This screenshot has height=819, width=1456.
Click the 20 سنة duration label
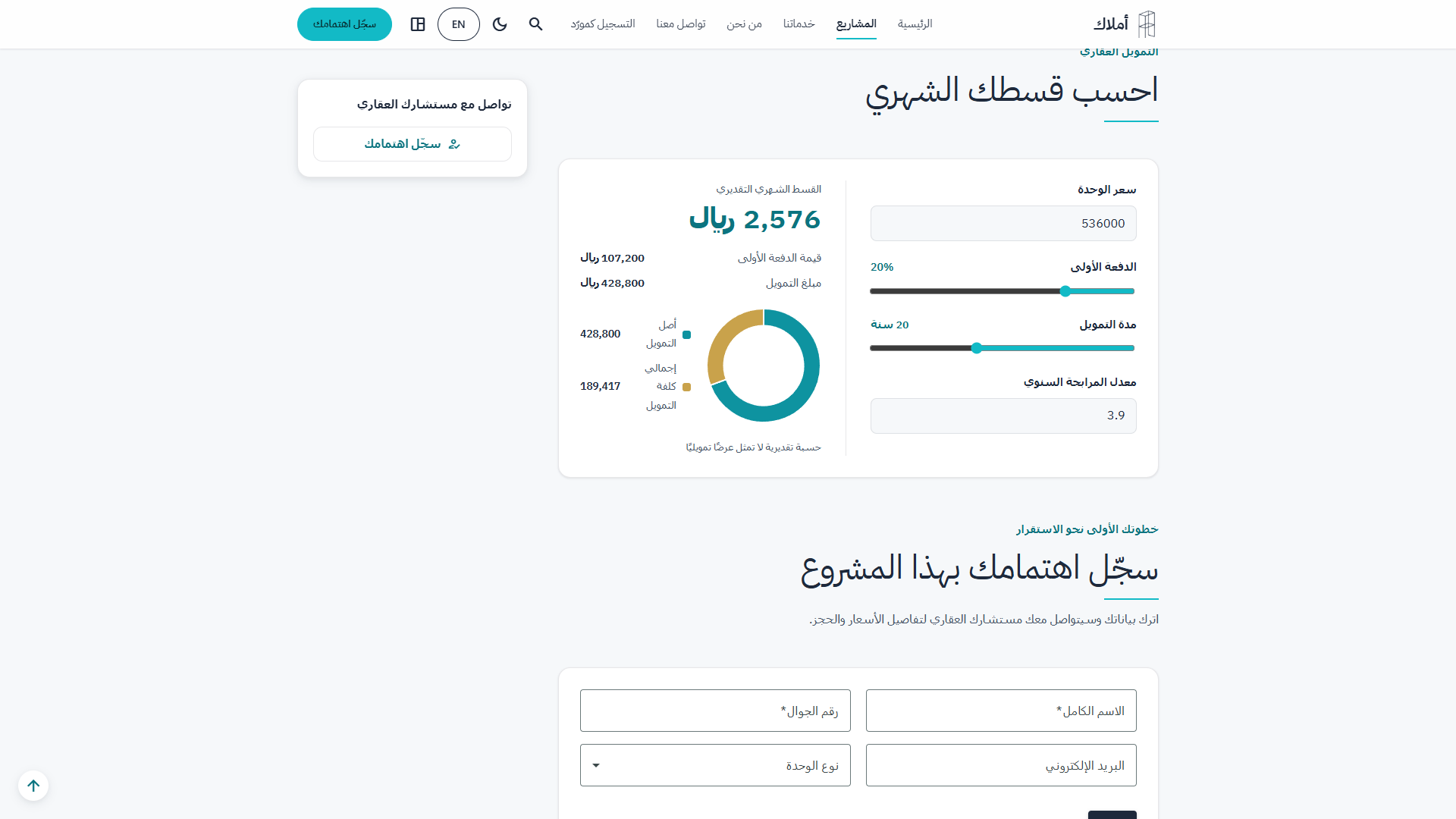pos(890,325)
